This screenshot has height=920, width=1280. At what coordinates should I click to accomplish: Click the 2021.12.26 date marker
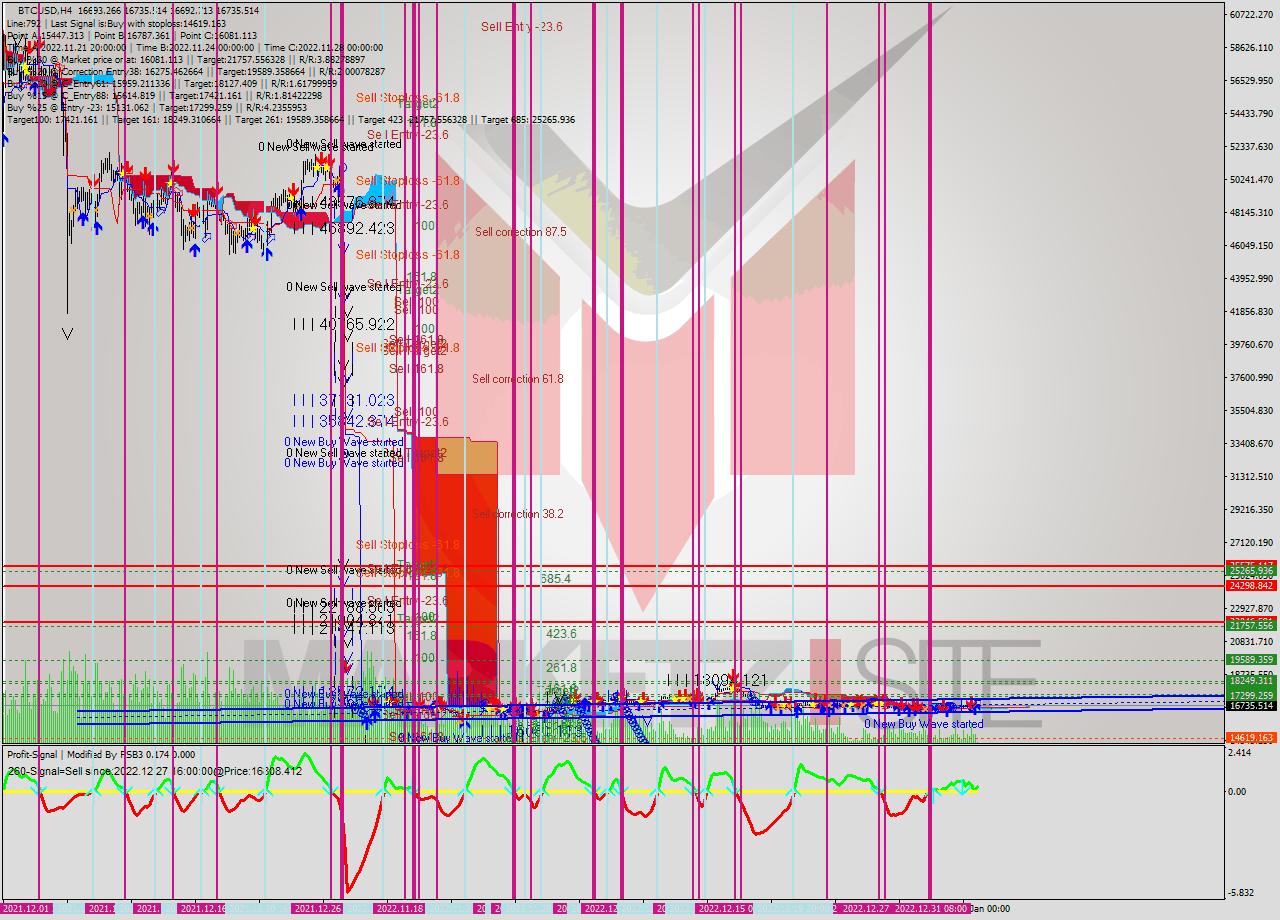click(x=318, y=908)
